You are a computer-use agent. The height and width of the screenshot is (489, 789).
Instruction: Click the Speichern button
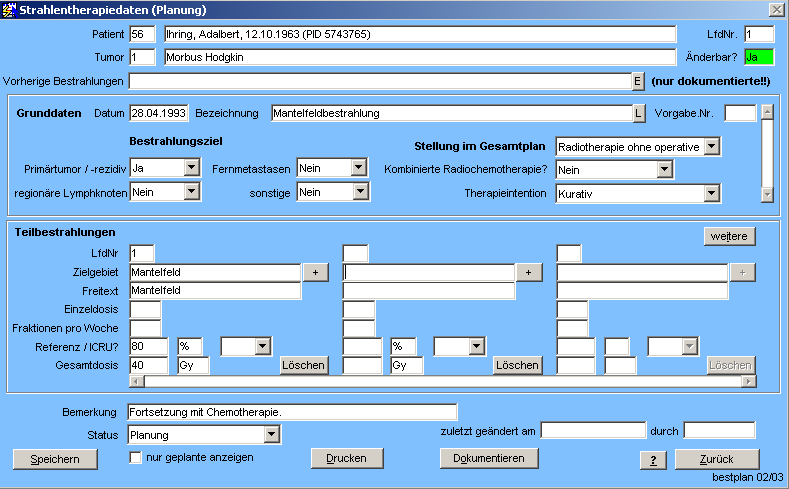55,459
